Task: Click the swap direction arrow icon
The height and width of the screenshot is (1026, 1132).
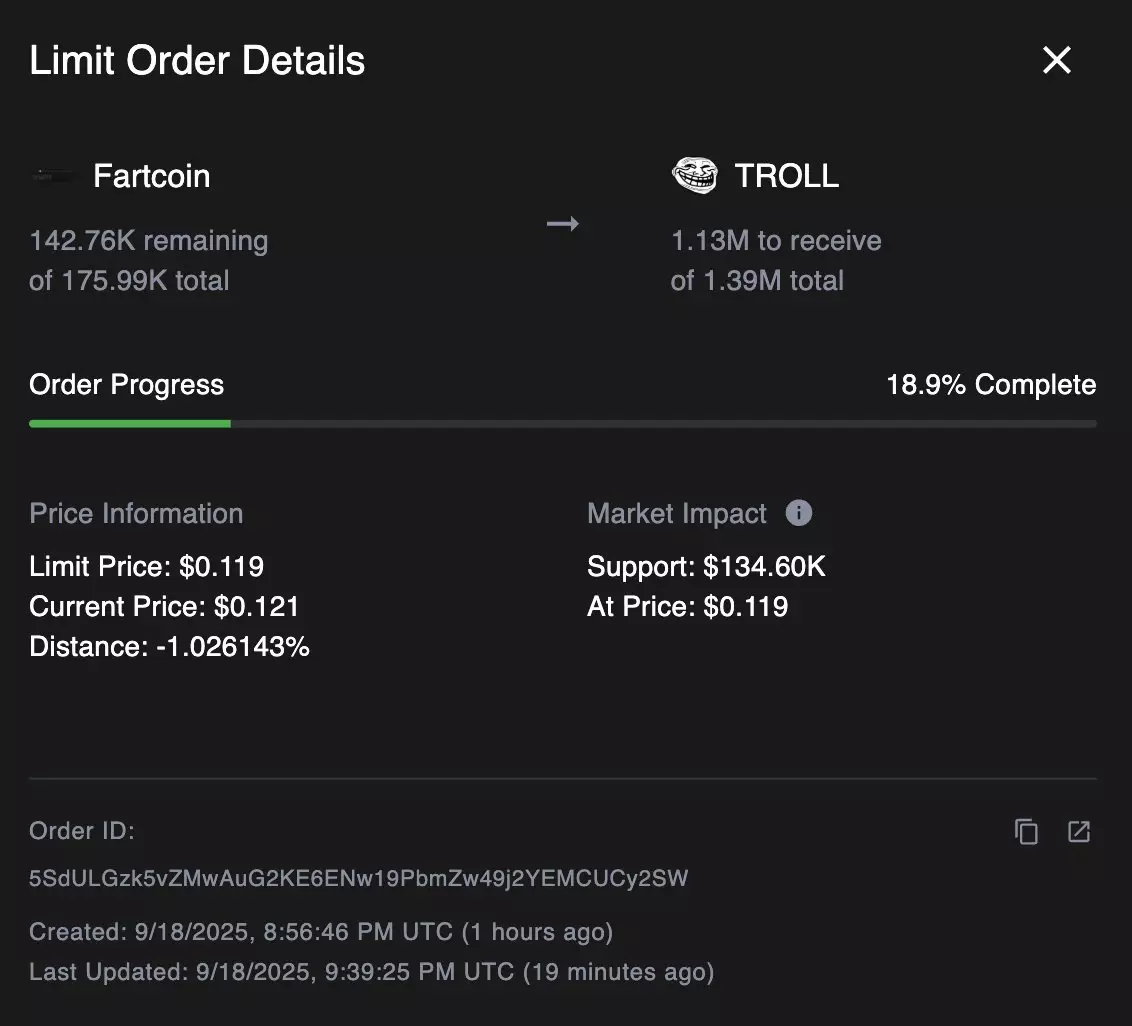Action: click(x=562, y=224)
